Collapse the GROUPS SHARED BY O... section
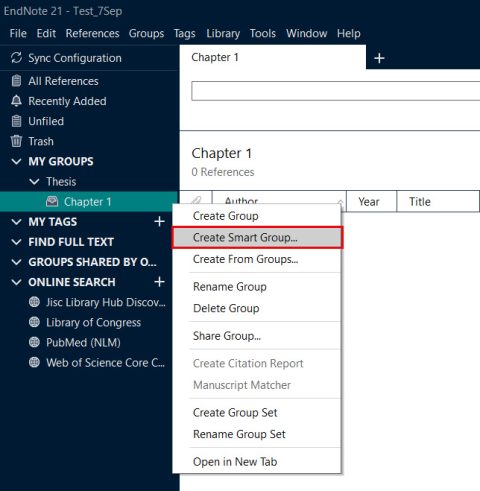The width and height of the screenshot is (480, 491). [x=16, y=262]
